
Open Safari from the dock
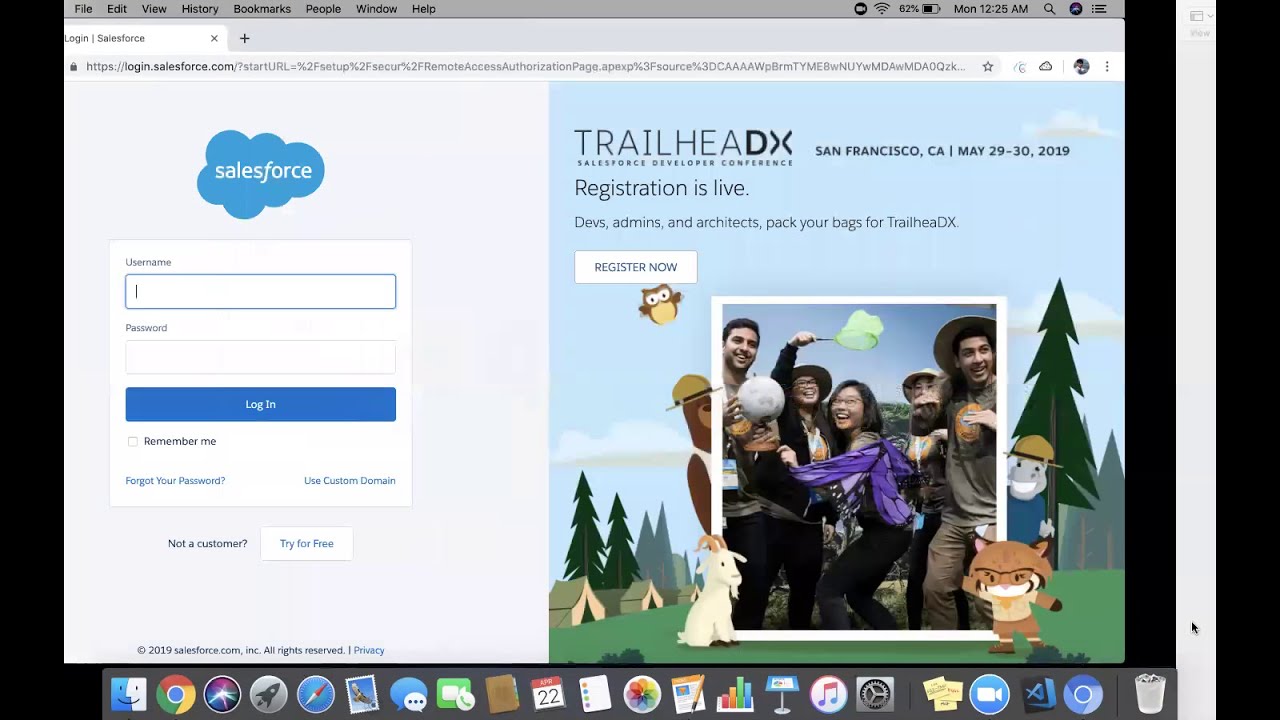pos(315,695)
